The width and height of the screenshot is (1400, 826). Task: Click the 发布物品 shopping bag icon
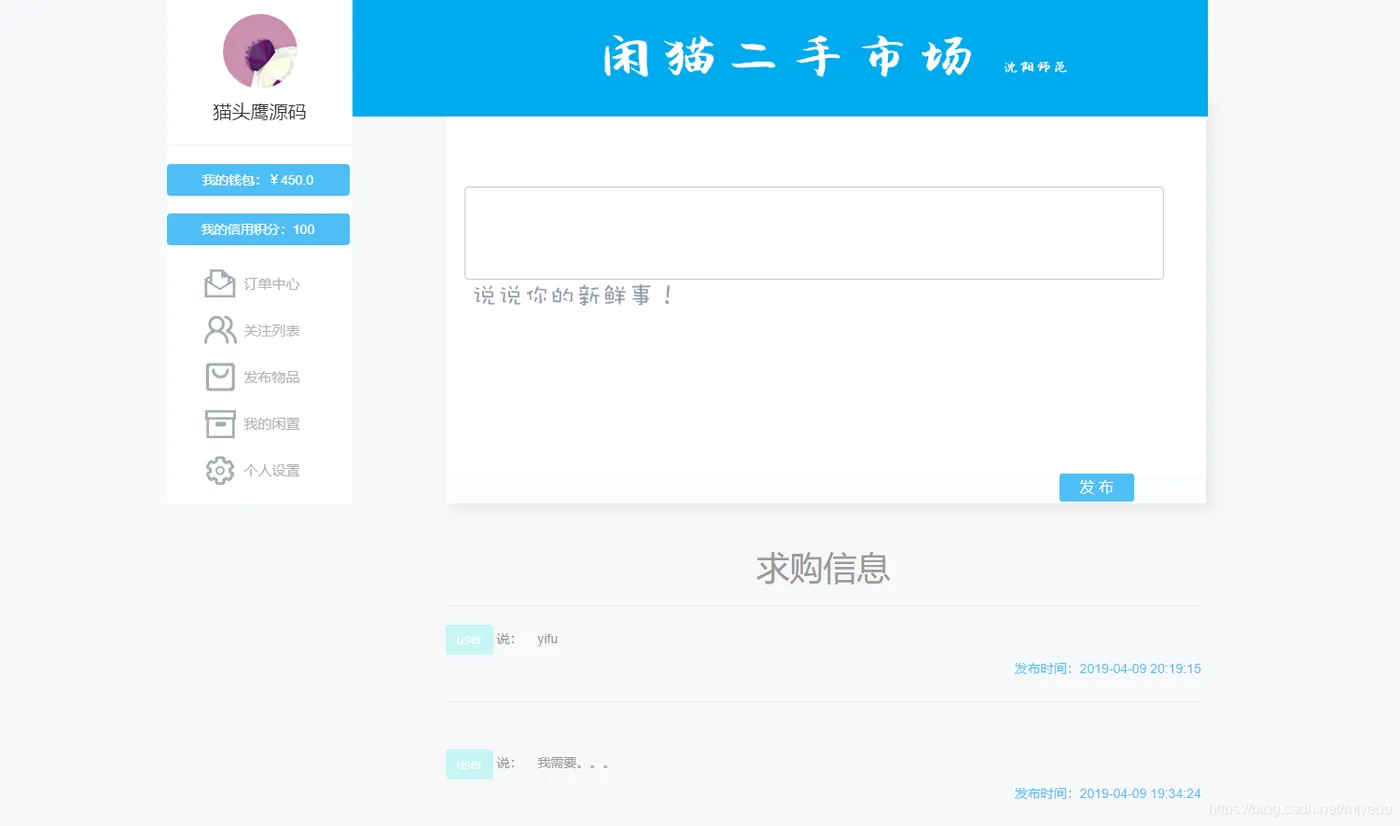220,377
